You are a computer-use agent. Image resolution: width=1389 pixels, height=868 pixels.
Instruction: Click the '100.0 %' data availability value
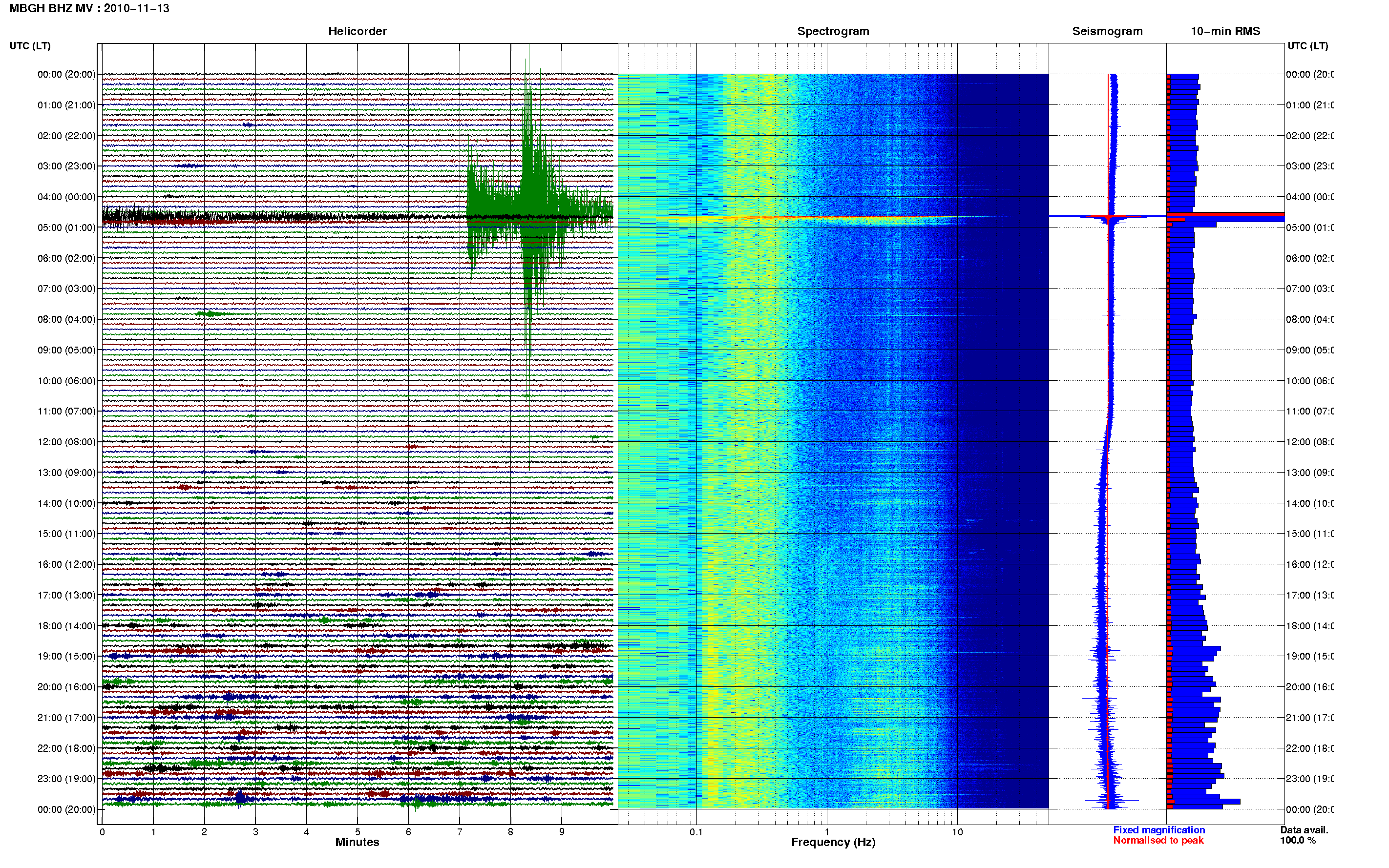coord(1298,841)
